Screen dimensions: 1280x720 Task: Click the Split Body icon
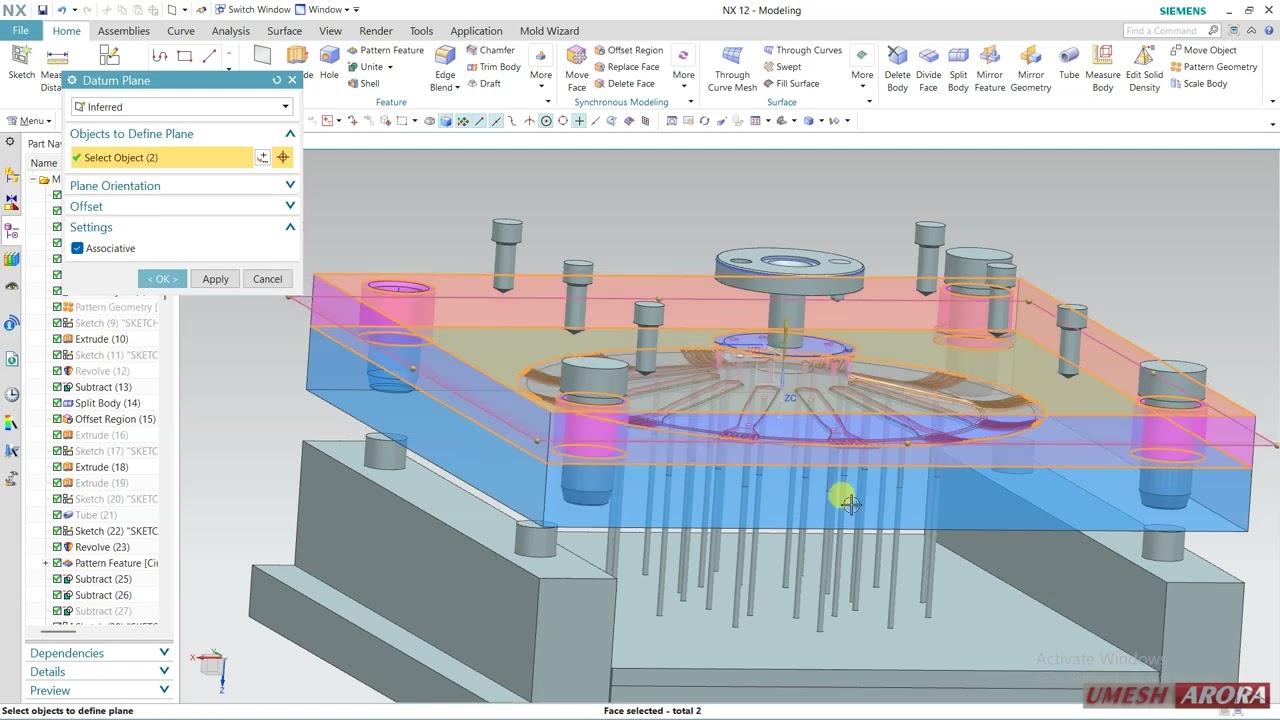pyautogui.click(x=958, y=57)
